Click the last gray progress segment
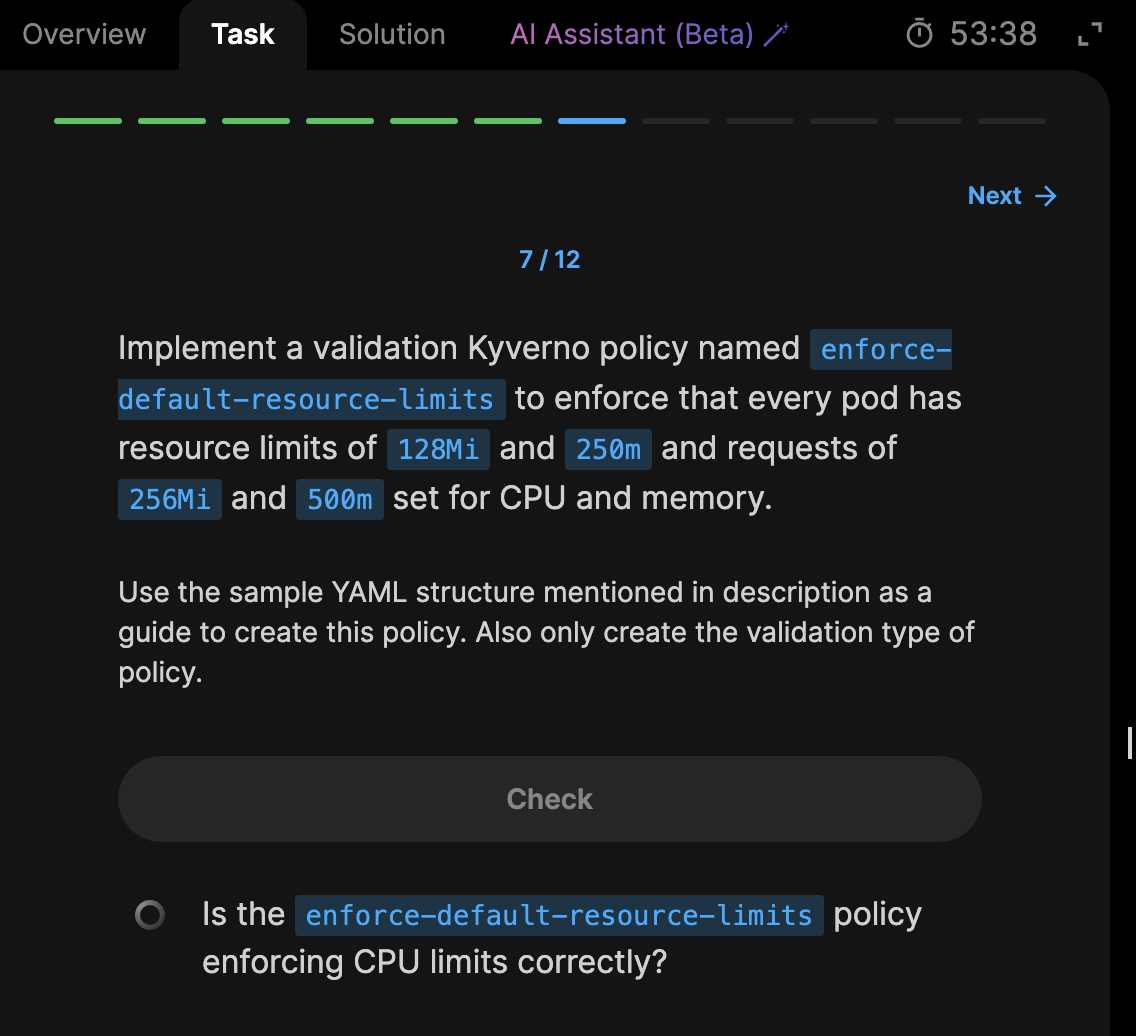This screenshot has height=1036, width=1136. tap(1012, 121)
